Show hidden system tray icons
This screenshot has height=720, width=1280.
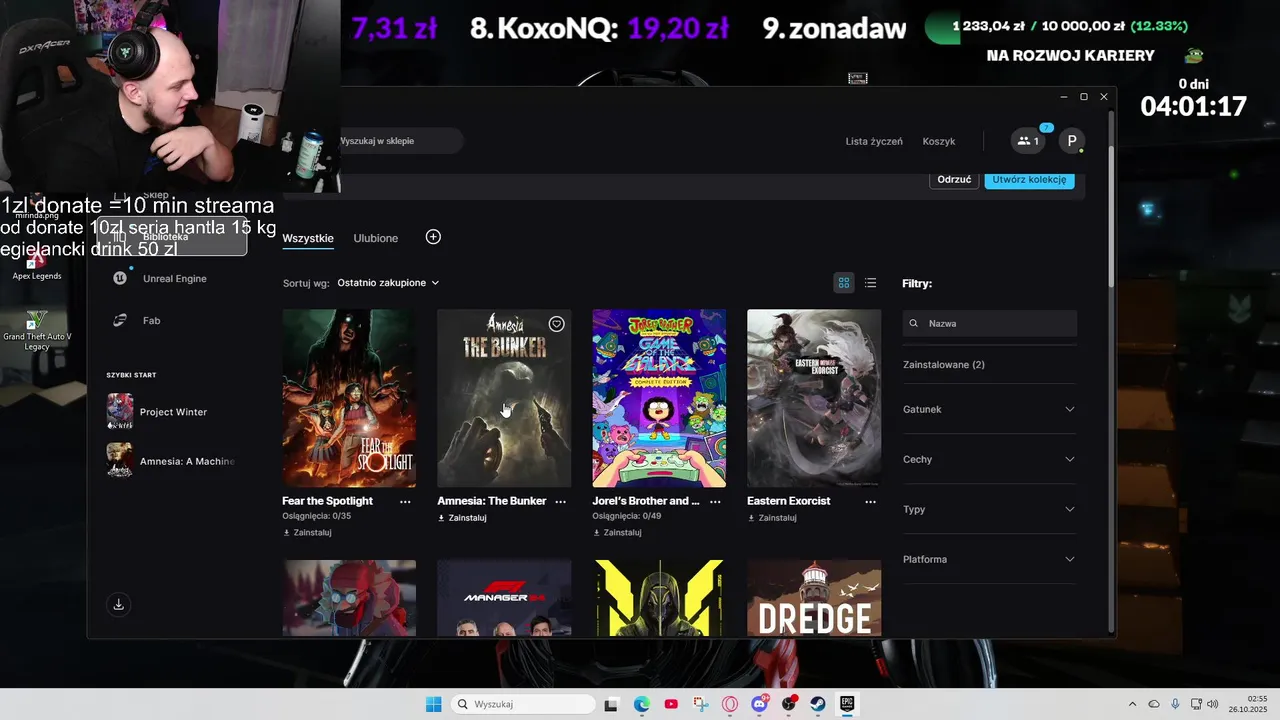(1132, 704)
